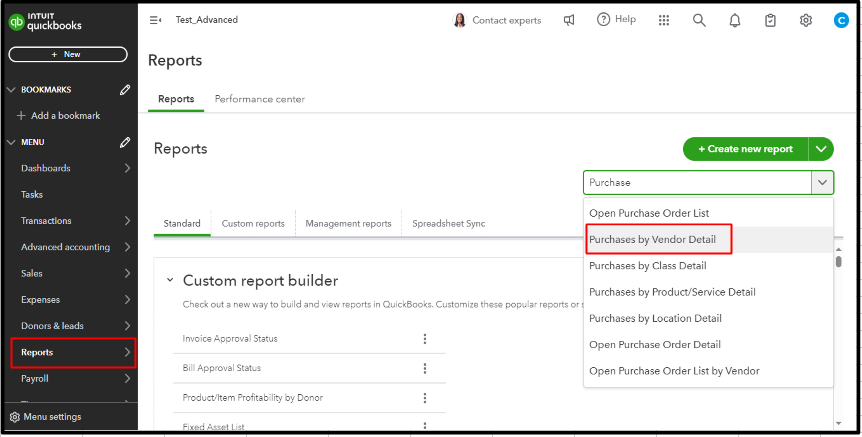Open the Custom reports tab
This screenshot has width=862, height=437.
point(253,224)
